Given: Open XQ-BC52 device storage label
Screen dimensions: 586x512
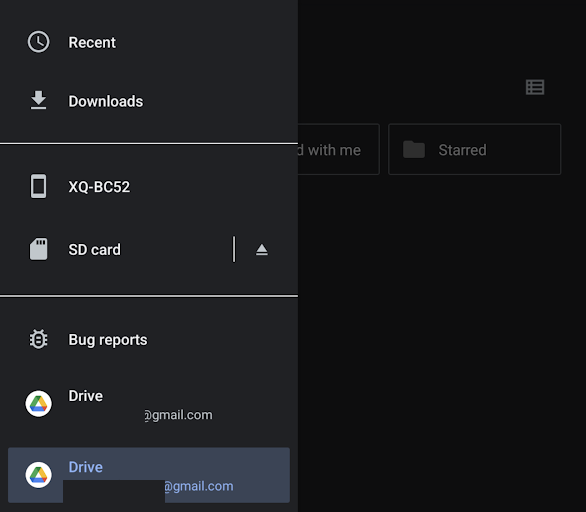Looking at the screenshot, I should (99, 186).
